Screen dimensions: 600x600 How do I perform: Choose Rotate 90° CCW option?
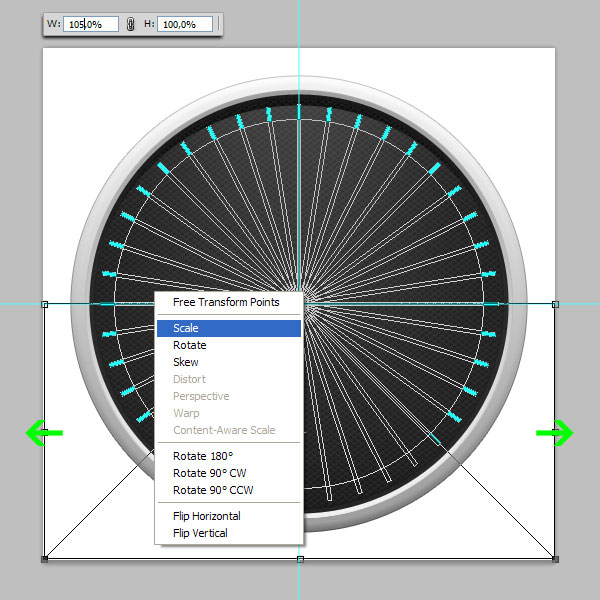point(229,490)
